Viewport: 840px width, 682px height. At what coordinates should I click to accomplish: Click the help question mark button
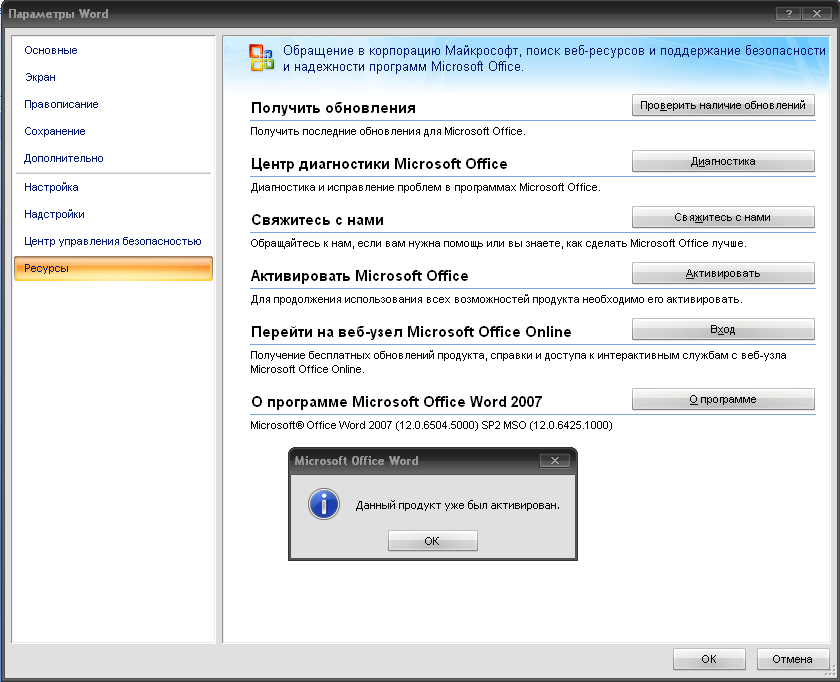click(x=789, y=13)
